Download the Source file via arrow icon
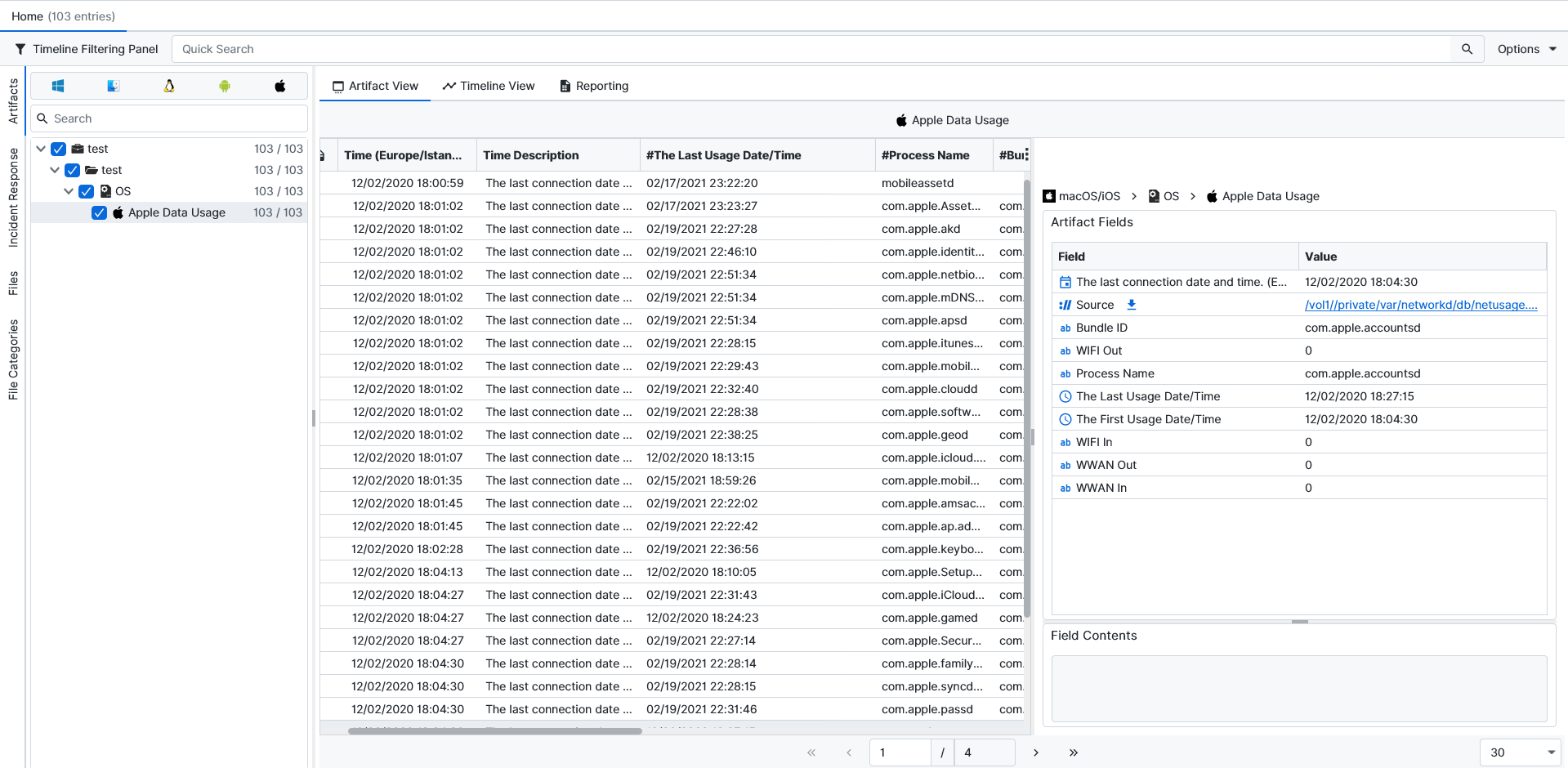The image size is (1568, 768). [x=1132, y=305]
